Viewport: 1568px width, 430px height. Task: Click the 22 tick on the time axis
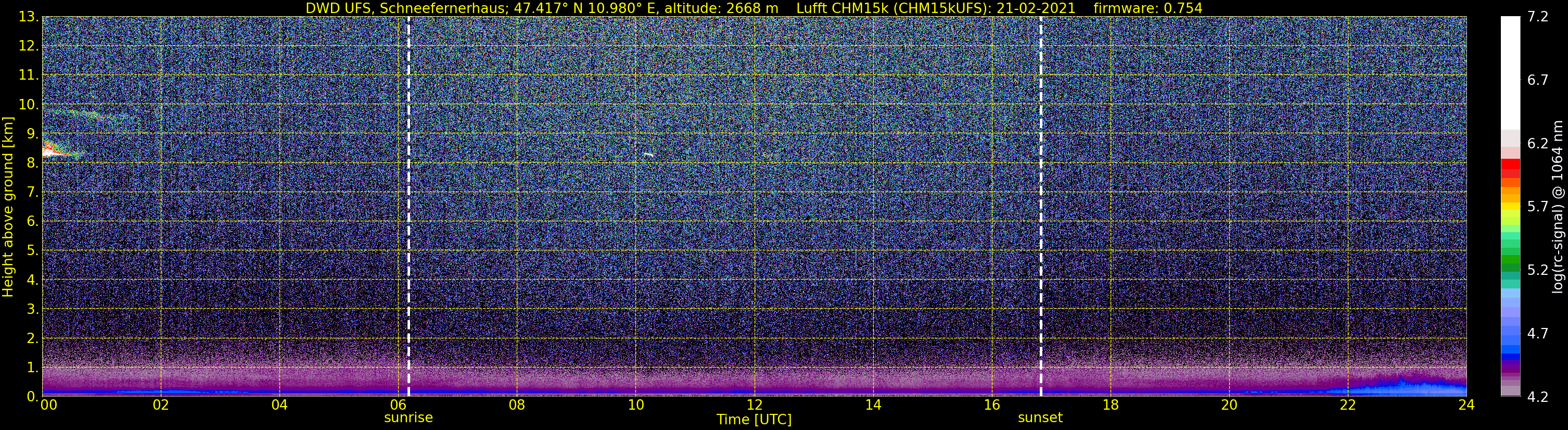coord(1348,405)
